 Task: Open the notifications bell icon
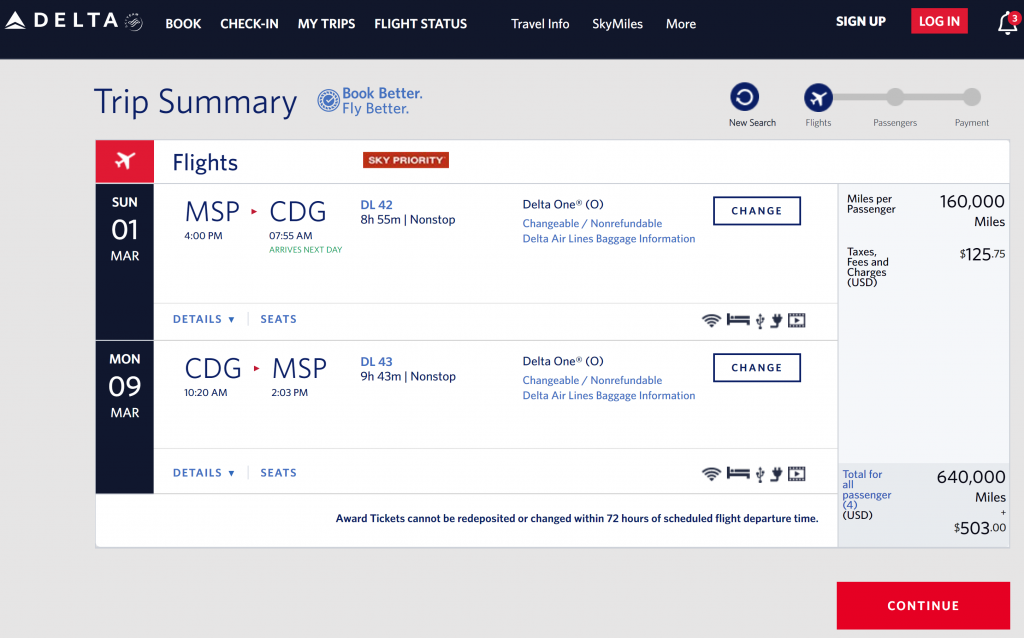1008,23
